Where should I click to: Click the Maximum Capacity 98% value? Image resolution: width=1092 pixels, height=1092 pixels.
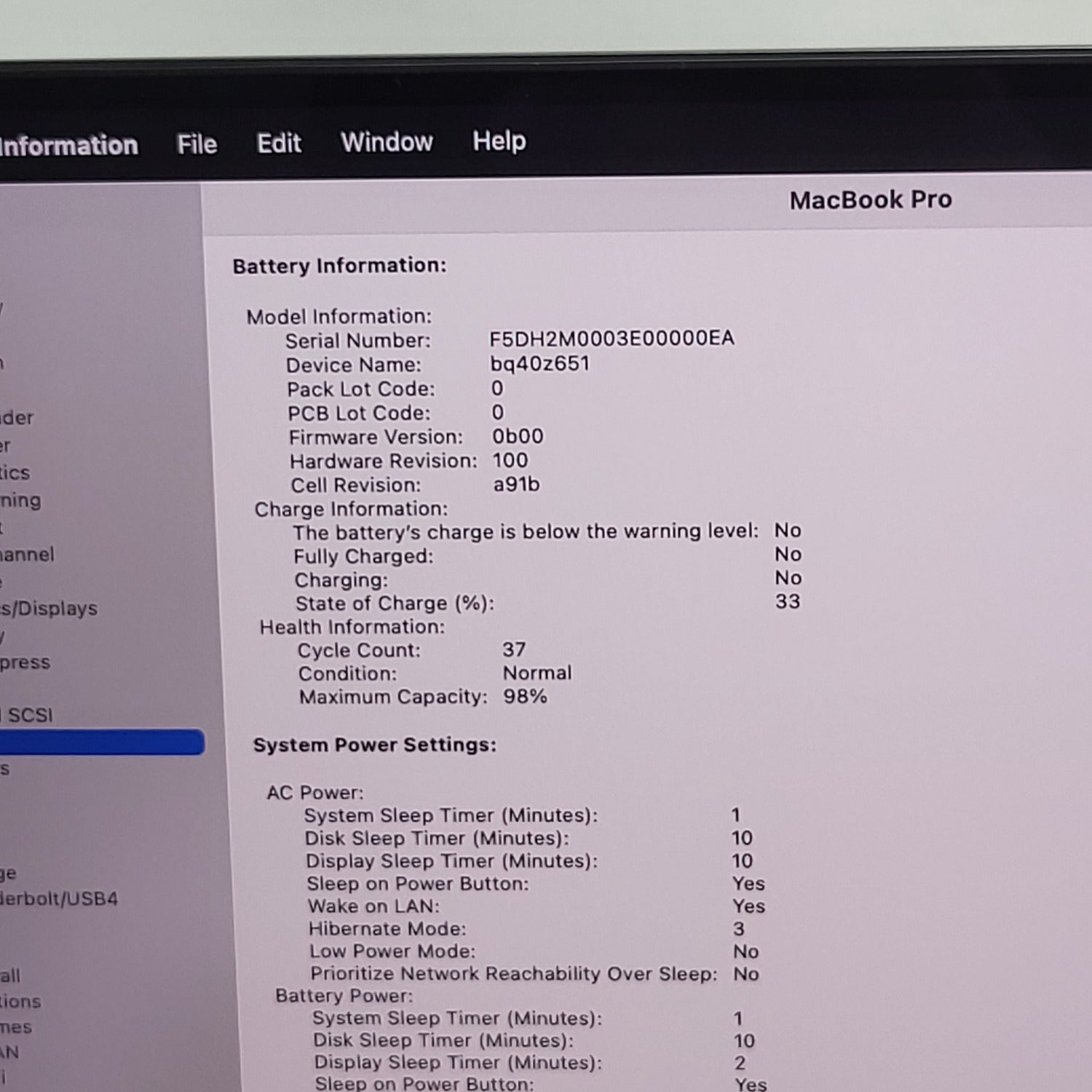525,697
